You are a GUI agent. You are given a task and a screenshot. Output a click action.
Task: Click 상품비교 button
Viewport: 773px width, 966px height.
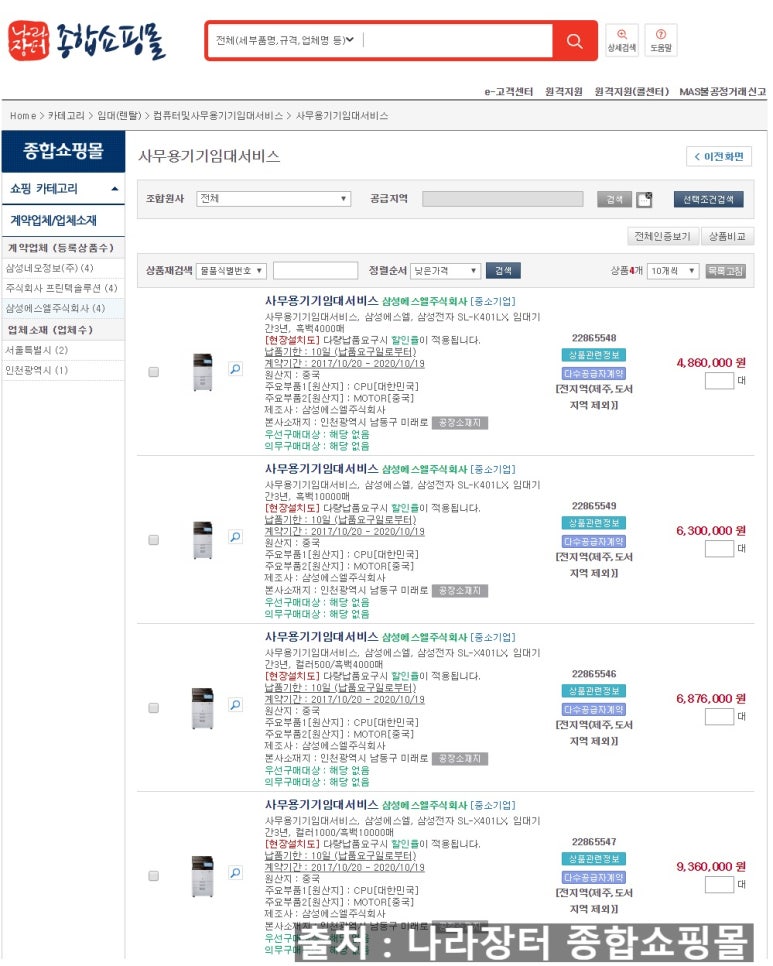[727, 237]
